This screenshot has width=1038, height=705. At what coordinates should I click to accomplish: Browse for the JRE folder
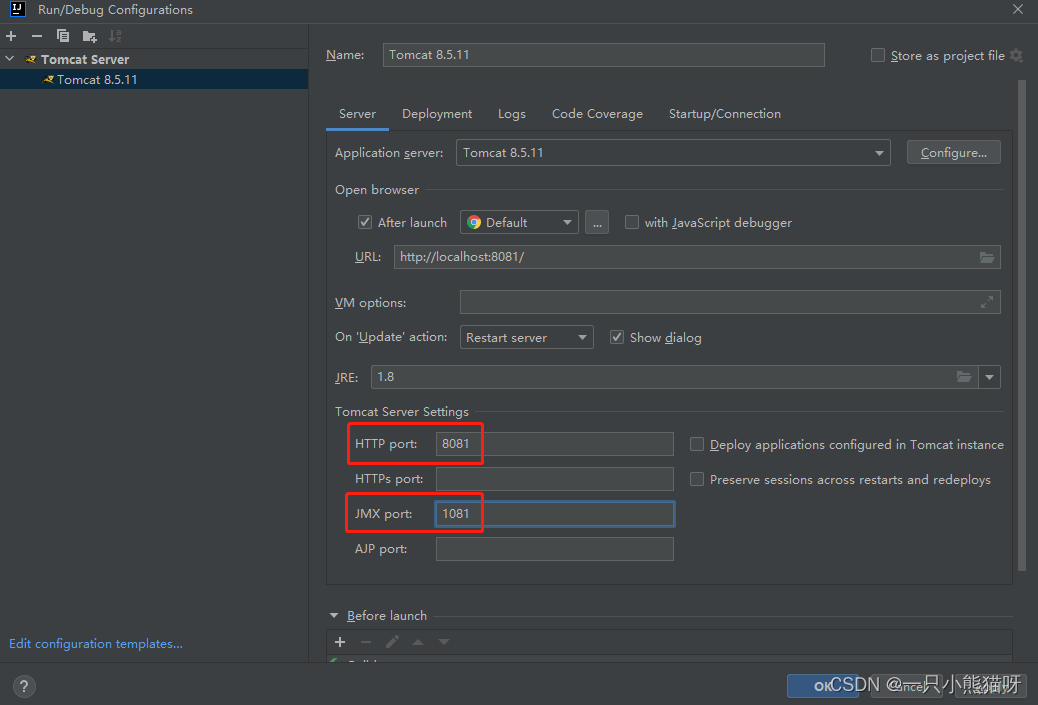click(x=964, y=377)
